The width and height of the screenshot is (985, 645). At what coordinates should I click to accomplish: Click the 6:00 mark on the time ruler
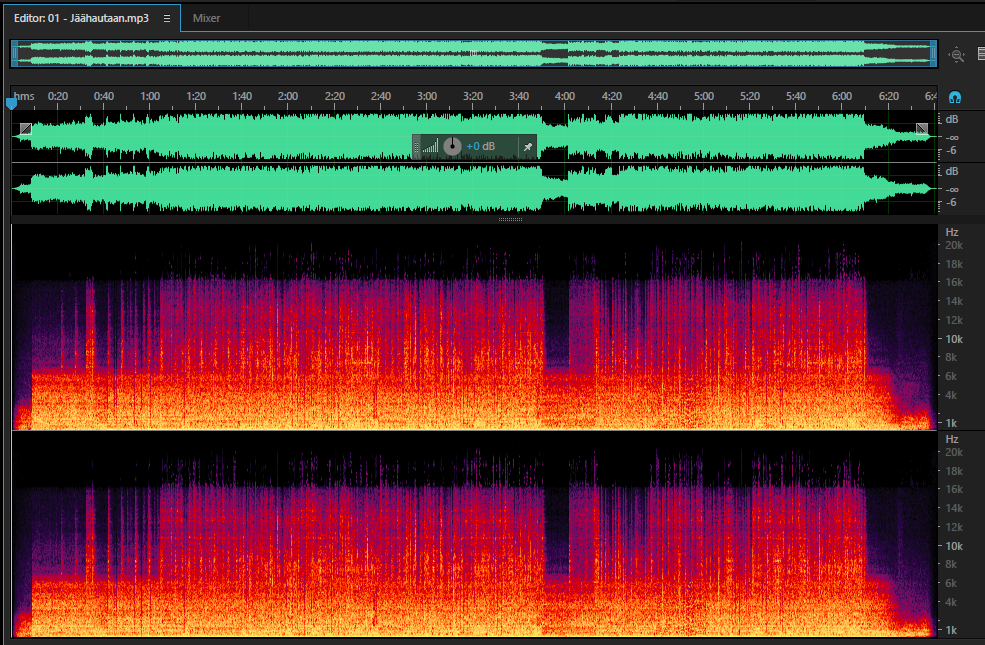(x=842, y=96)
